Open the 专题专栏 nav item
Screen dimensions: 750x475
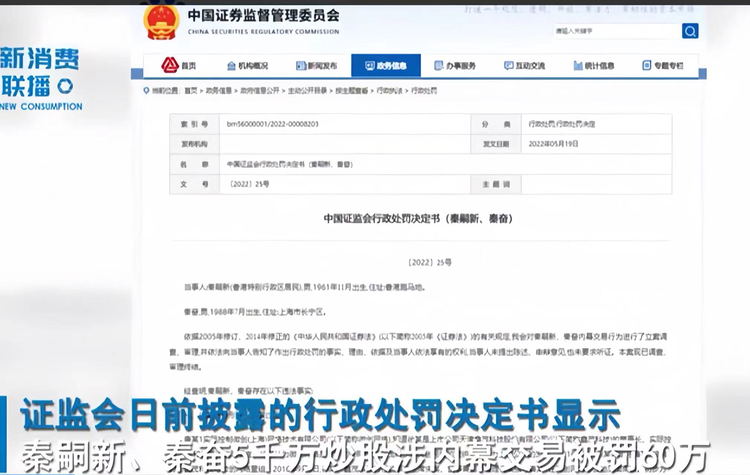[x=662, y=66]
